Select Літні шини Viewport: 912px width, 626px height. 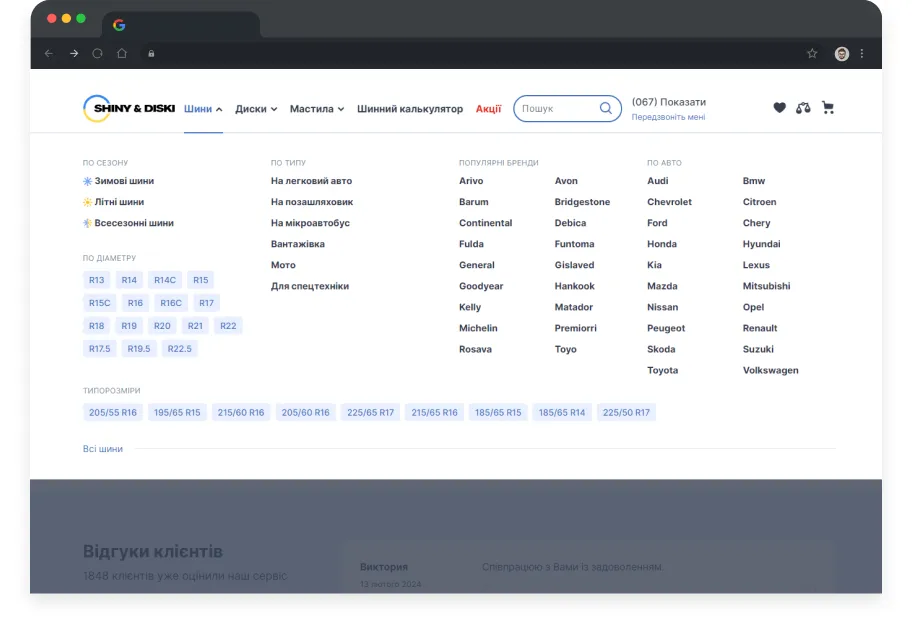pos(113,202)
